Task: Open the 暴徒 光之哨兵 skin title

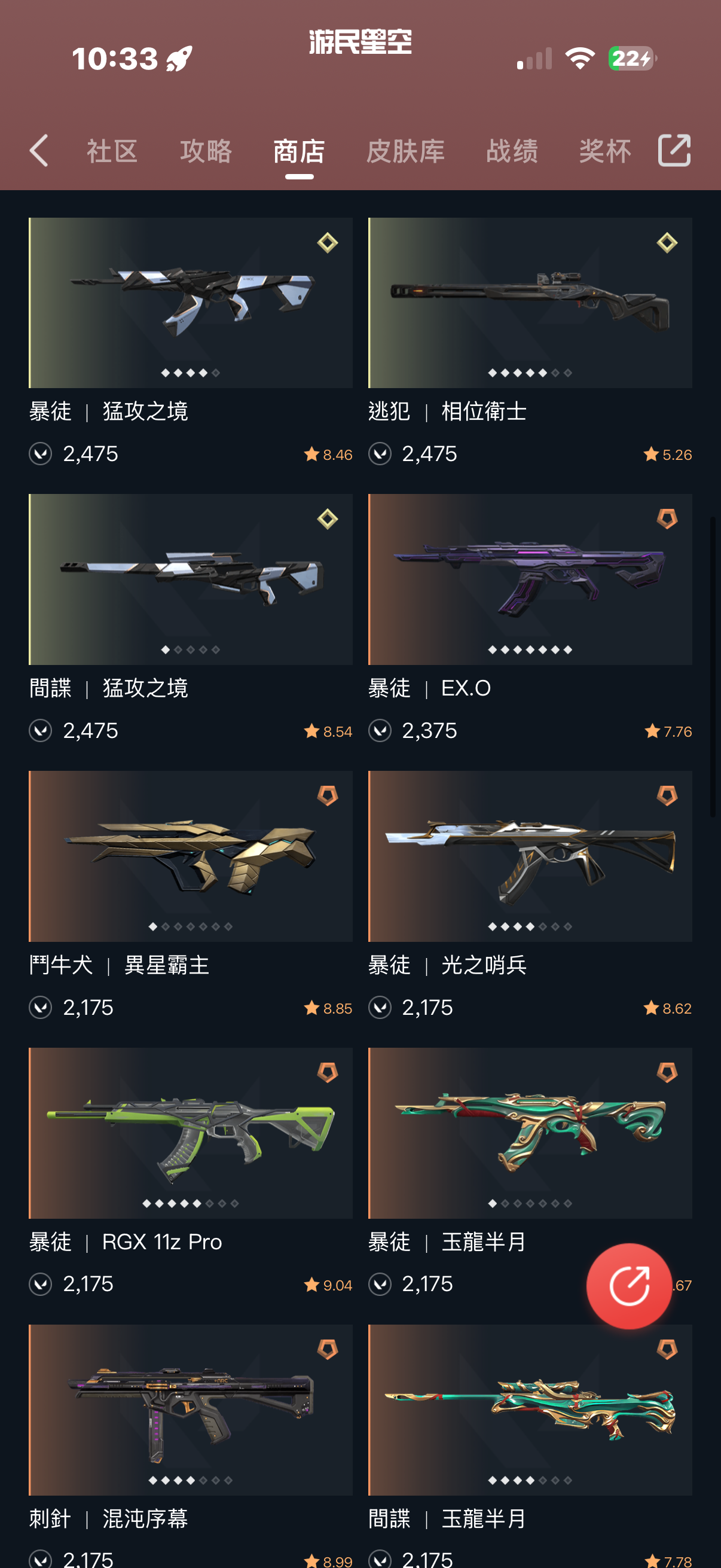Action: pos(447,965)
